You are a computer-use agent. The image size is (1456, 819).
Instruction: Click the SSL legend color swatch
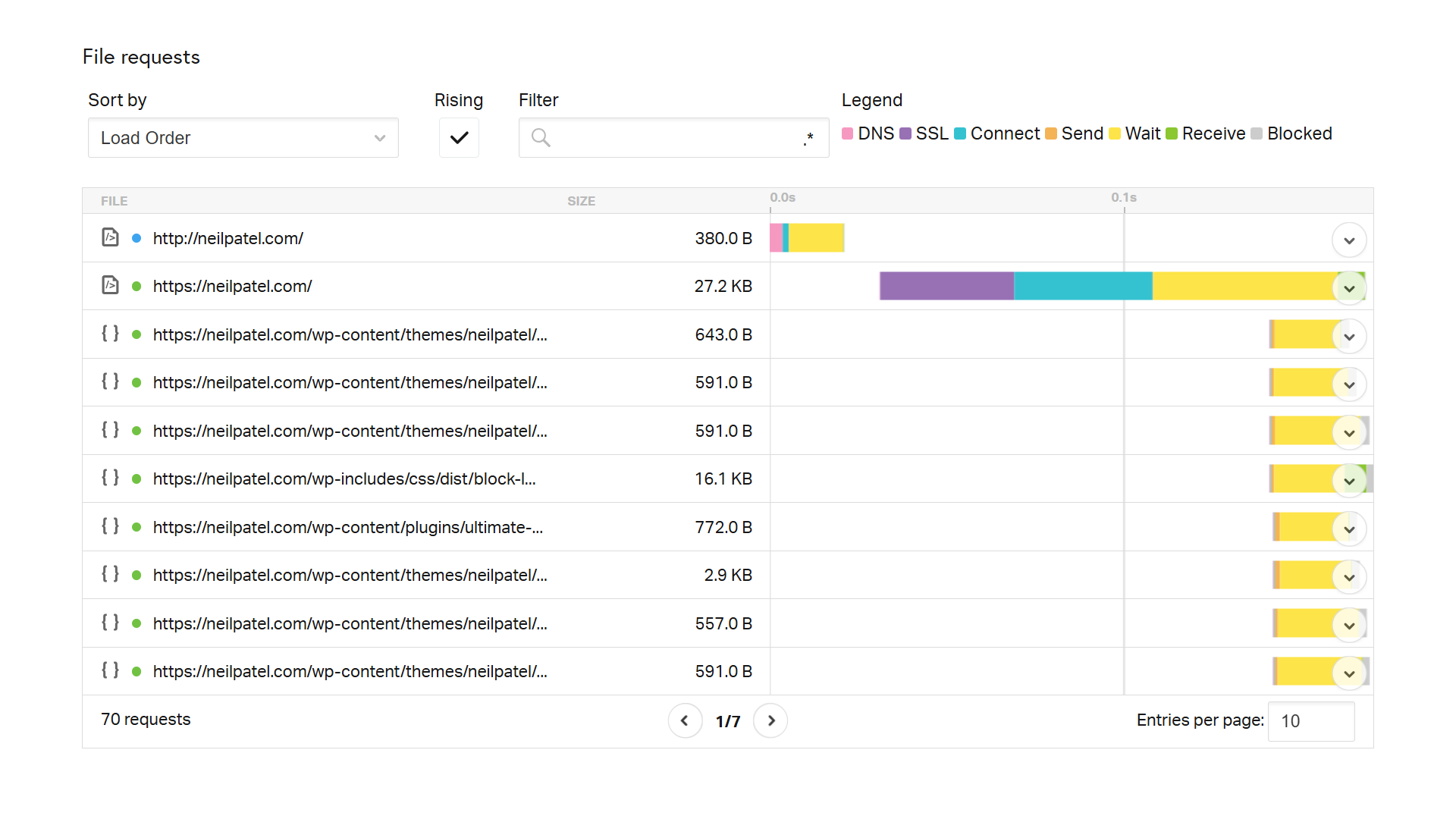tap(905, 133)
